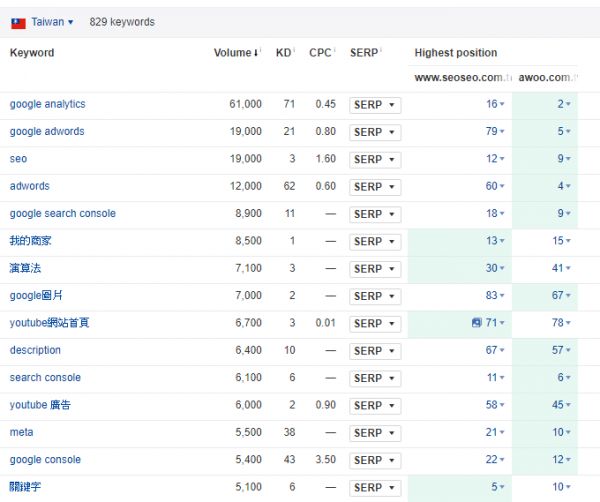This screenshot has height=502, width=600.
Task: Open the 'search console' keyword link
Action: pos(45,377)
